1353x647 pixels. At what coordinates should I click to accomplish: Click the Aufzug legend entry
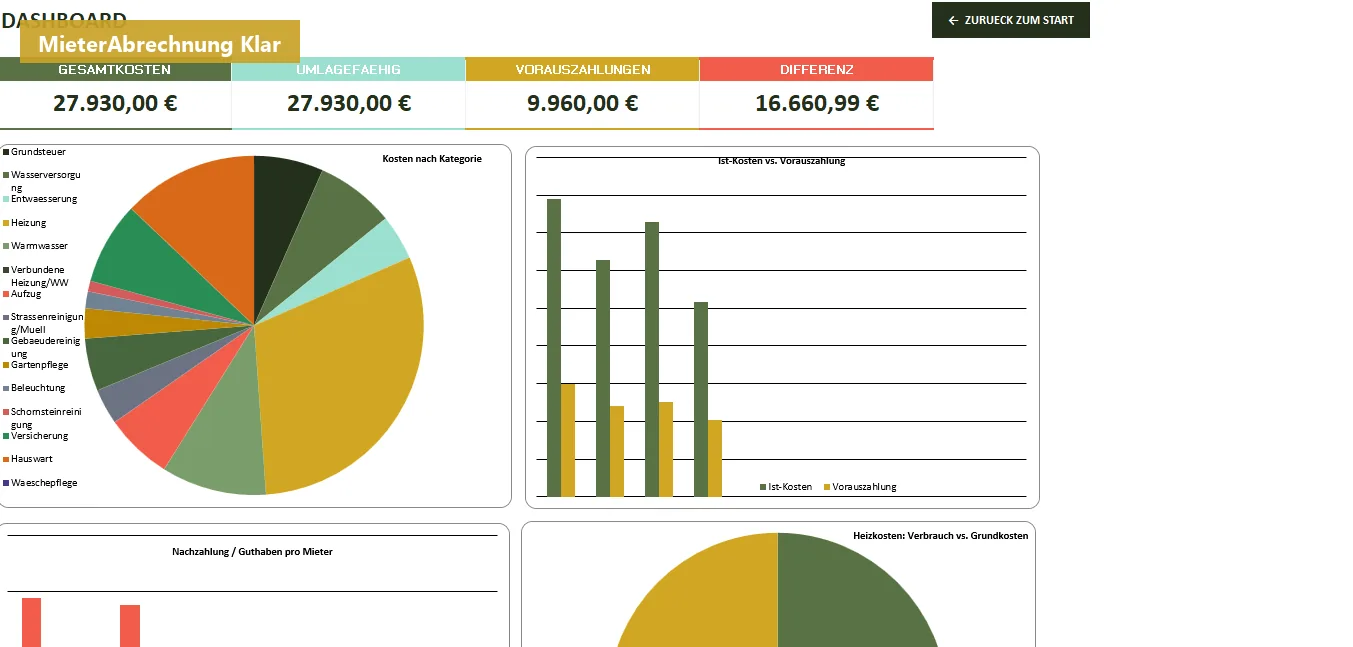click(x=23, y=294)
